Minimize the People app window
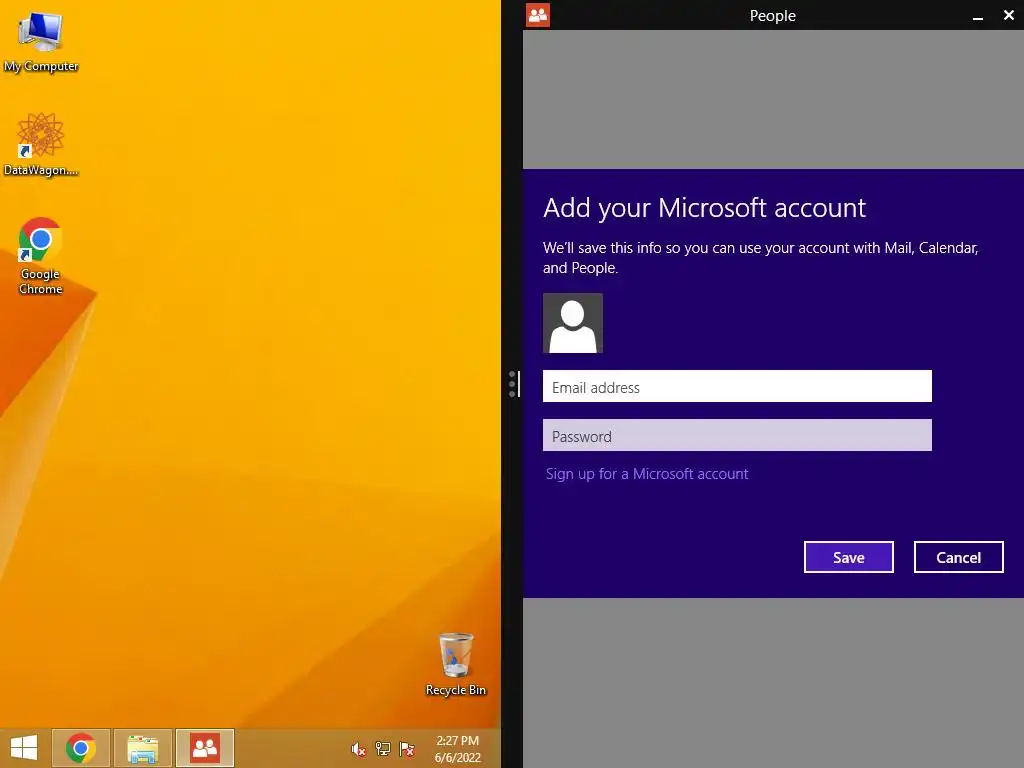 pos(978,16)
